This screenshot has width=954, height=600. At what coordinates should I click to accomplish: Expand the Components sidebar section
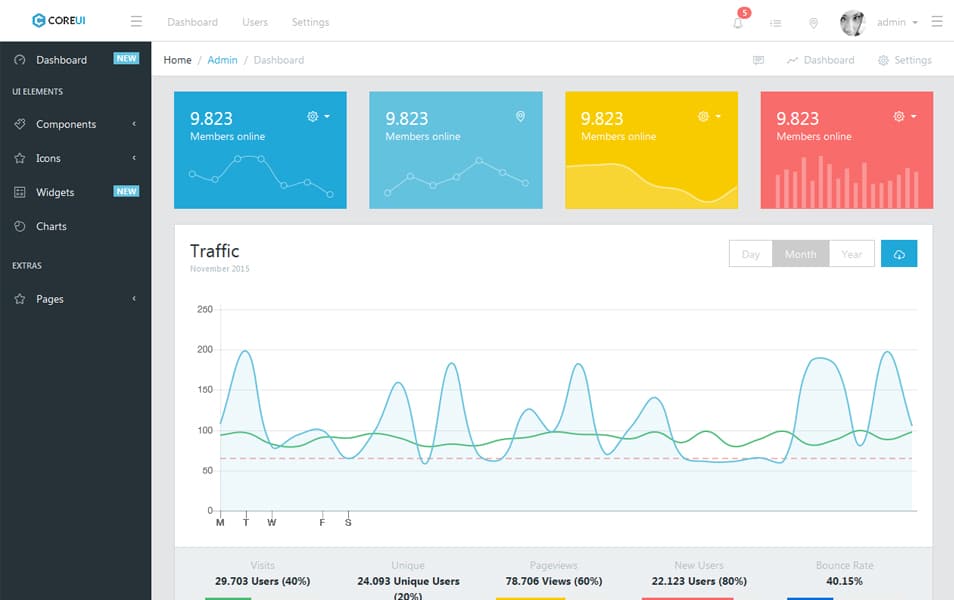click(x=64, y=124)
